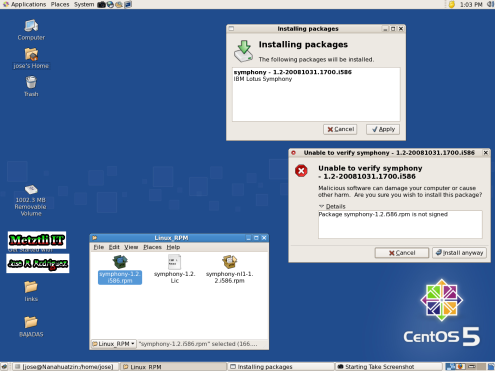Click Cancel in Unable to verify dialog
Image resolution: width=495 pixels, height=371 pixels.
point(402,253)
